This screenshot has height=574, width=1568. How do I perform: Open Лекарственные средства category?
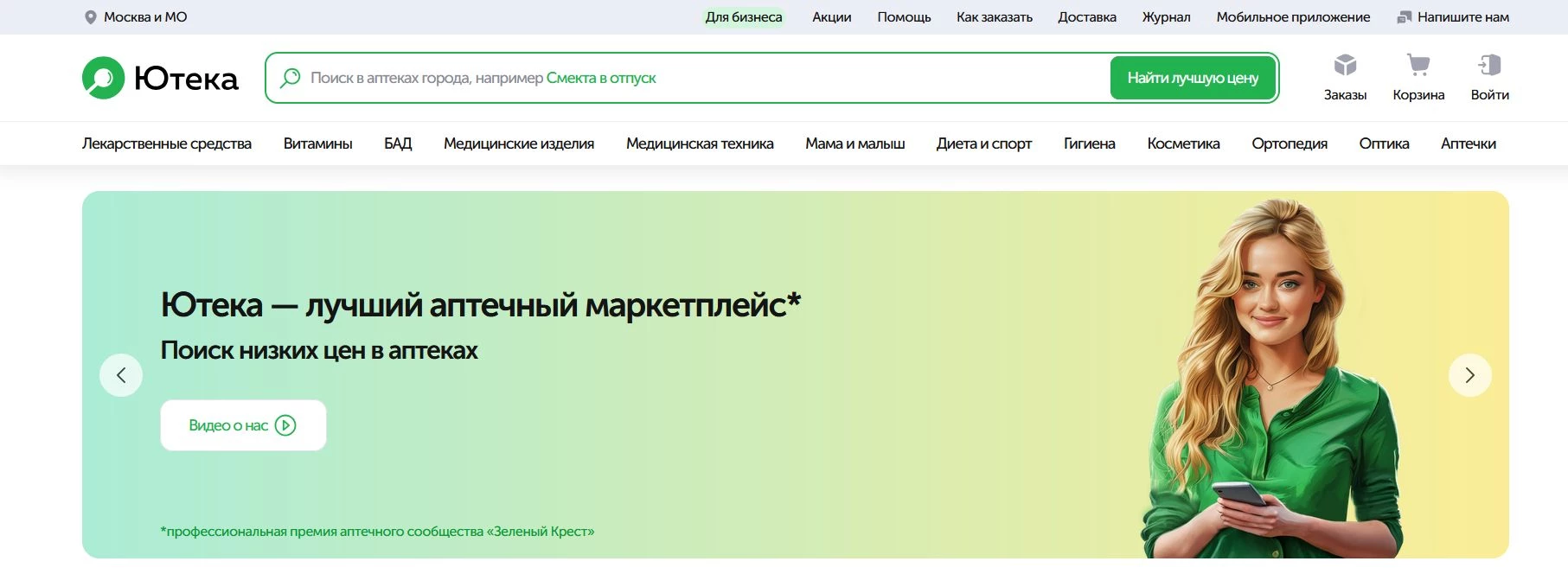click(167, 143)
